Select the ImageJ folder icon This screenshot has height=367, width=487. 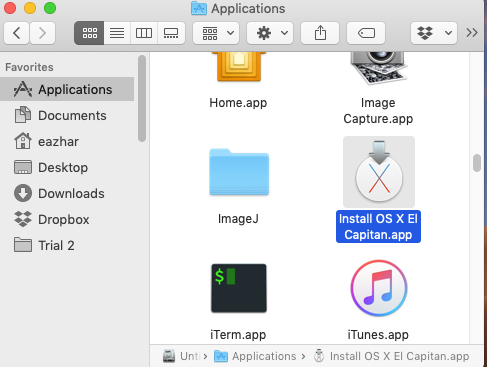[239, 172]
